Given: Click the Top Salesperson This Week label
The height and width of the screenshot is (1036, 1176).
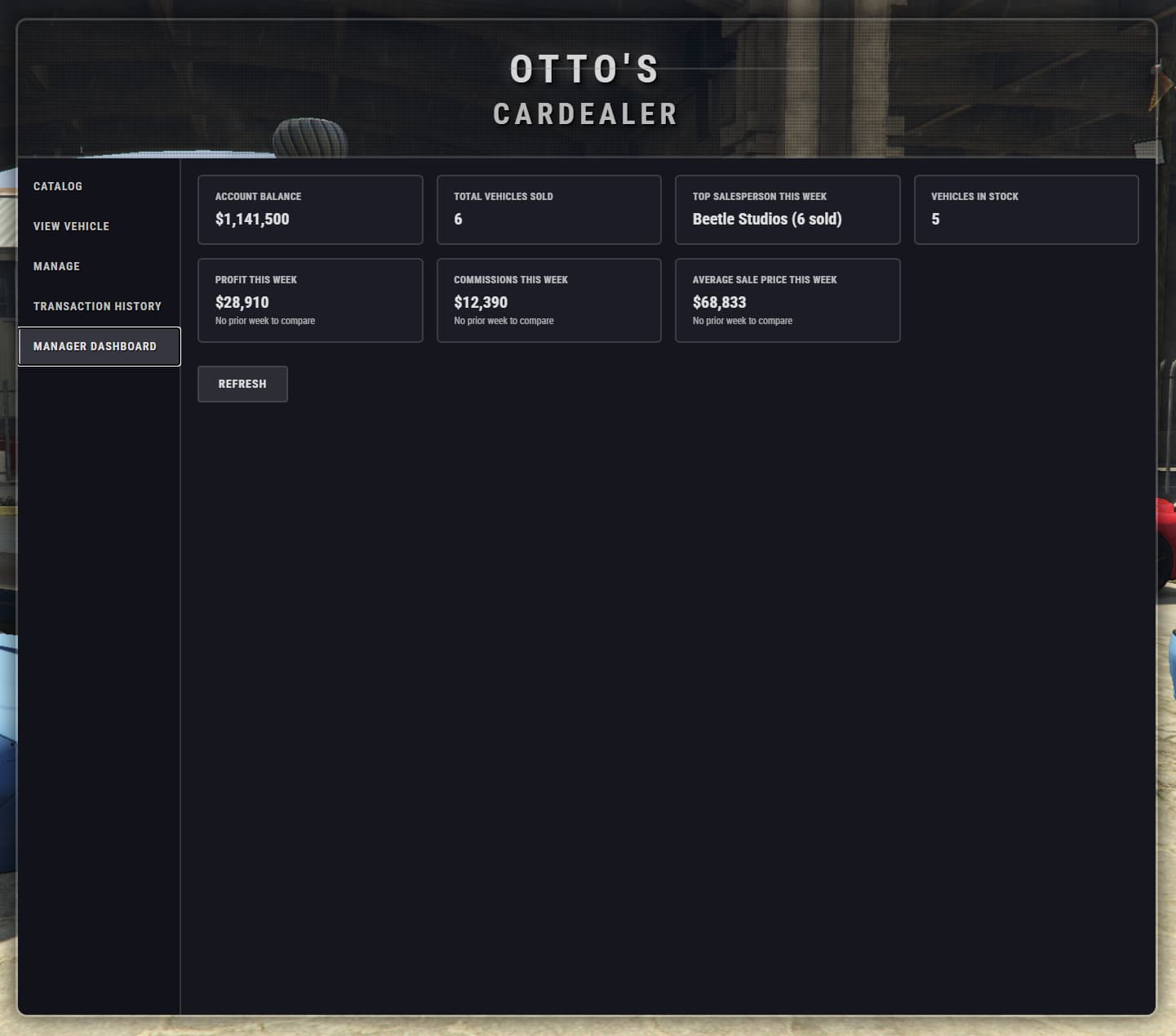Looking at the screenshot, I should coord(760,197).
